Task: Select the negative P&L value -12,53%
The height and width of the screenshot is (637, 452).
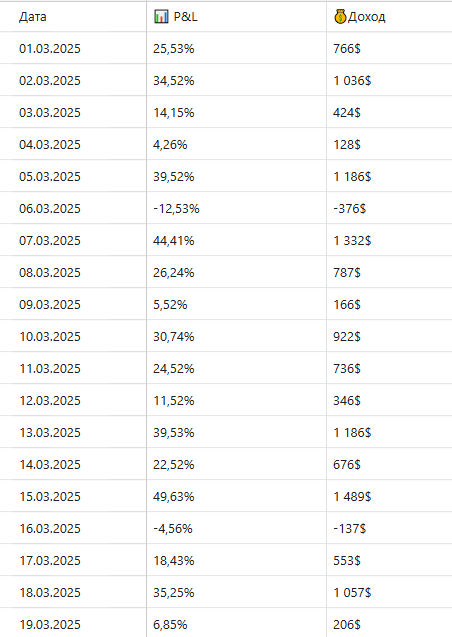Action: pyautogui.click(x=176, y=209)
